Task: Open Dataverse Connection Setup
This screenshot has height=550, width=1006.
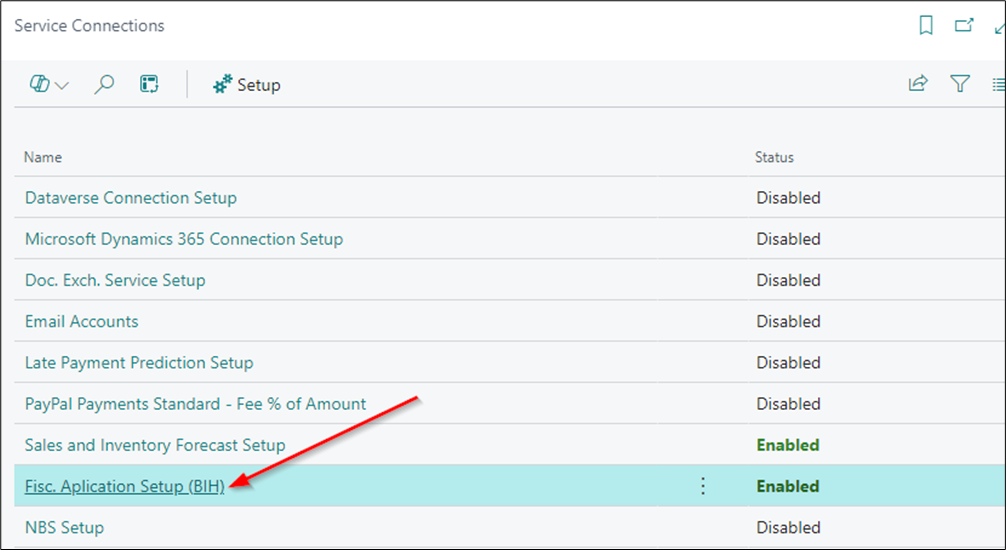Action: 131,198
